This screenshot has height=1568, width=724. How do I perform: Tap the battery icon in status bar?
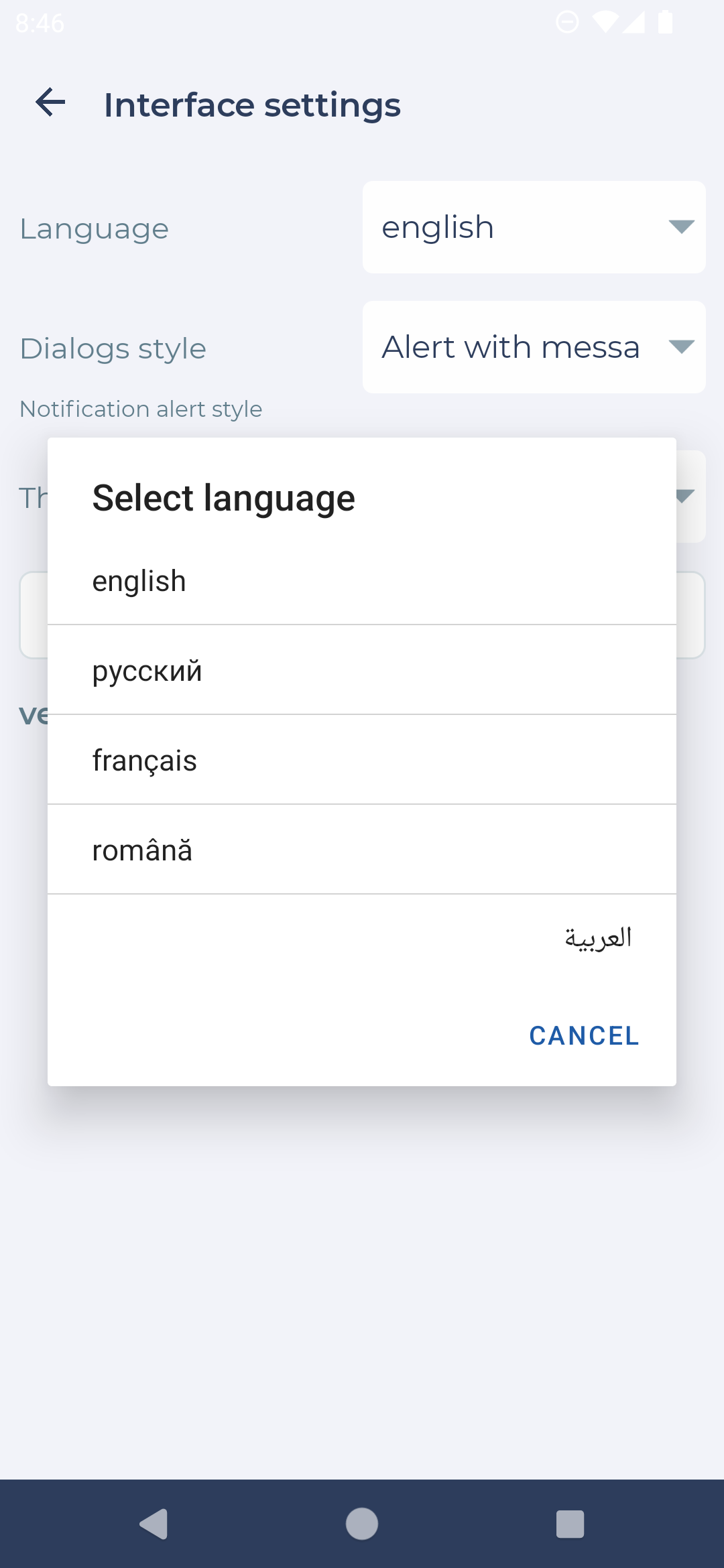(x=665, y=22)
